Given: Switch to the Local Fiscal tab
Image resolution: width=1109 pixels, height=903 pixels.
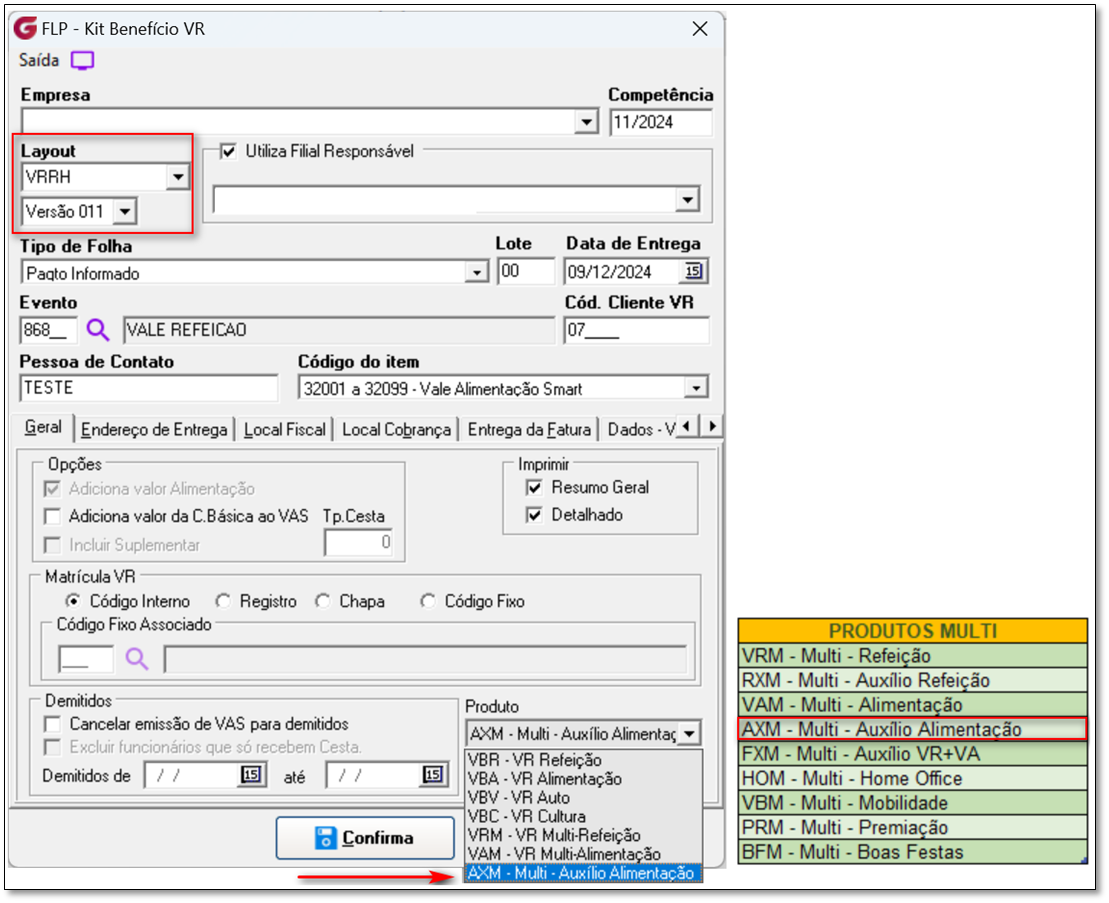Looking at the screenshot, I should pos(284,430).
